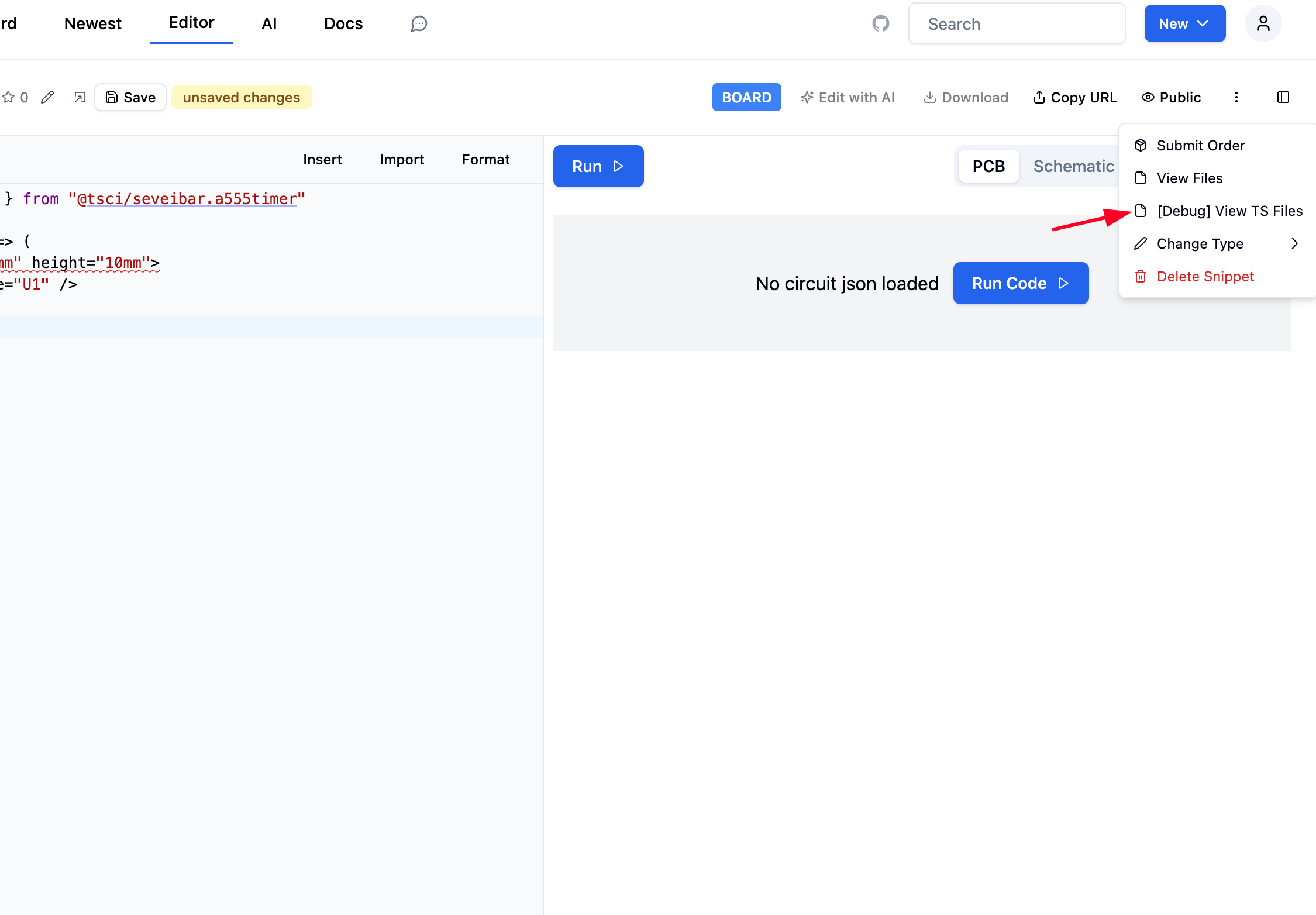Image resolution: width=1316 pixels, height=915 pixels.
Task: Click the Run Code button
Action: click(x=1021, y=283)
